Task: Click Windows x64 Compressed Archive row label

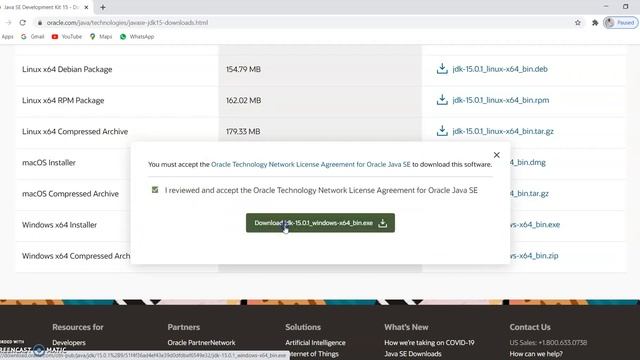Action: 76,256
